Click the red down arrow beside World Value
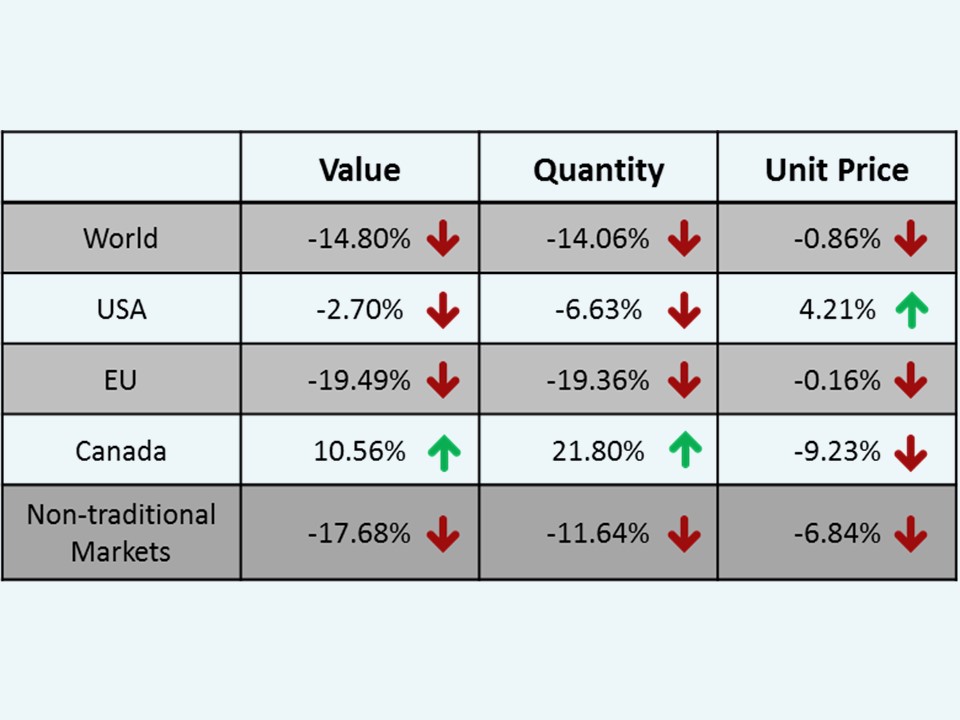 click(x=442, y=239)
